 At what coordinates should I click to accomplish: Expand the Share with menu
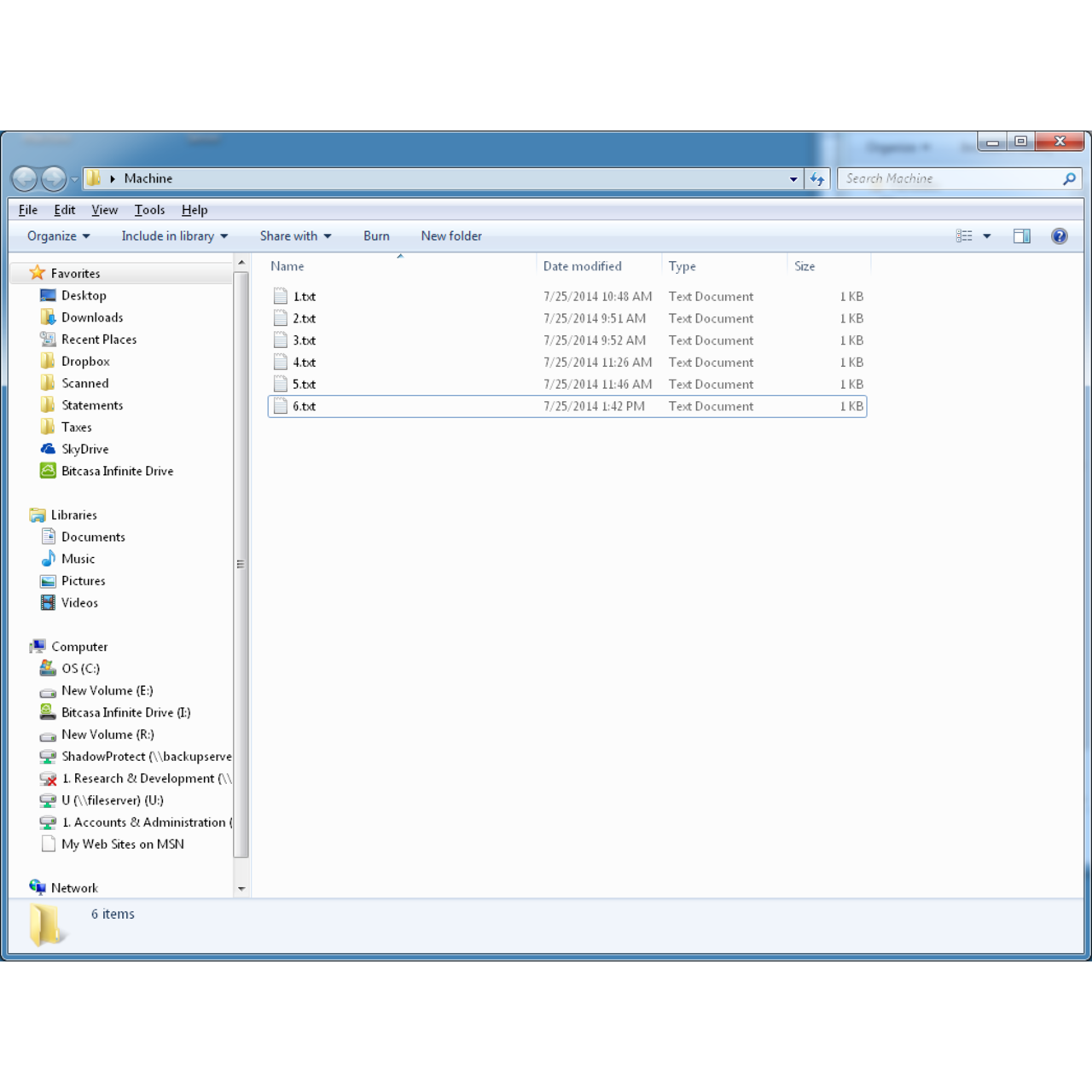[x=293, y=235]
